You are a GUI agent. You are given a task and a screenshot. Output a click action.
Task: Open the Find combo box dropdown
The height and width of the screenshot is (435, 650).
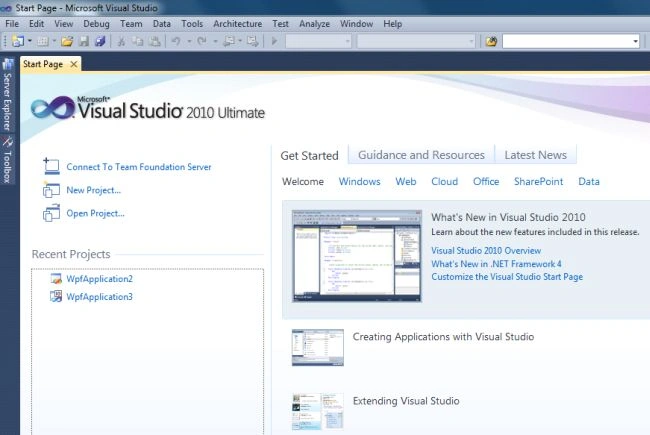635,41
